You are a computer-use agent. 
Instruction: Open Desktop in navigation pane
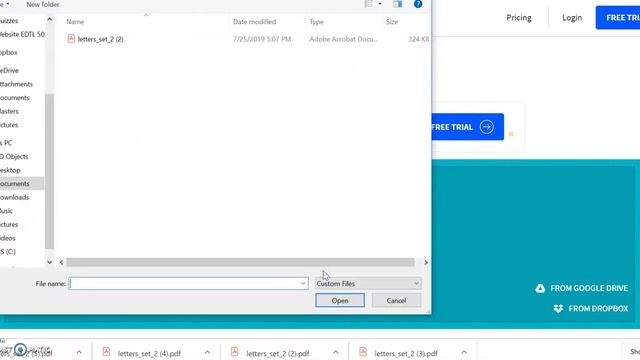pyautogui.click(x=10, y=170)
